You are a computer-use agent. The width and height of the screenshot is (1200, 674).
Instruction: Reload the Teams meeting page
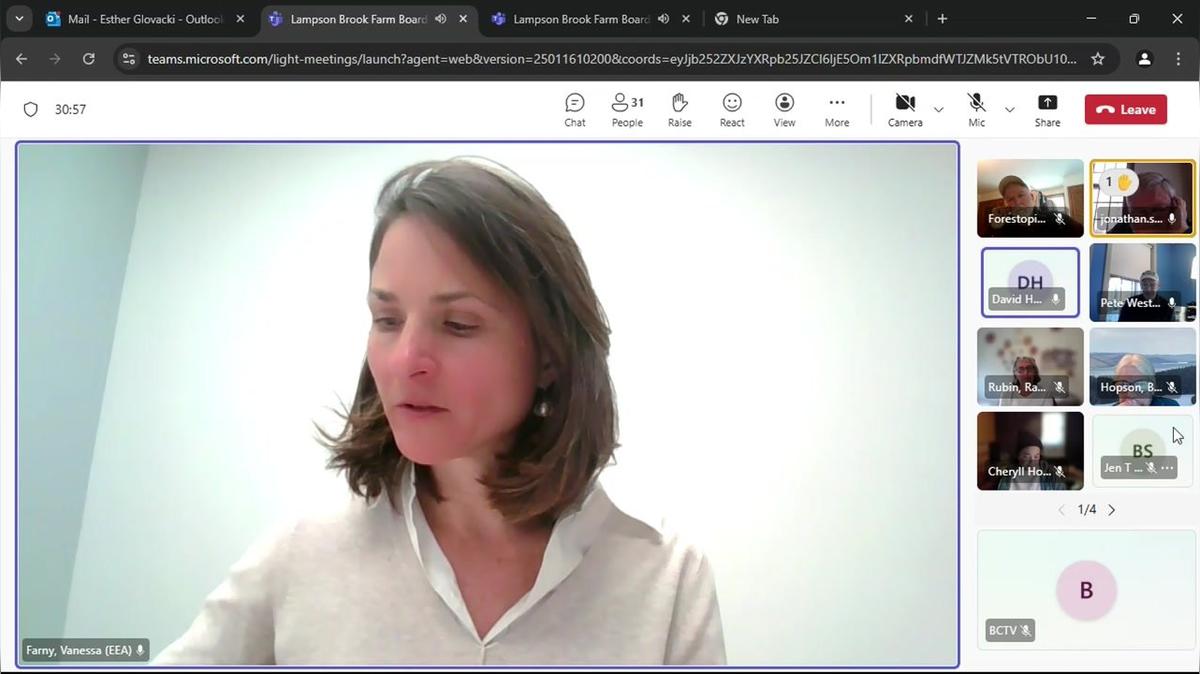88,59
